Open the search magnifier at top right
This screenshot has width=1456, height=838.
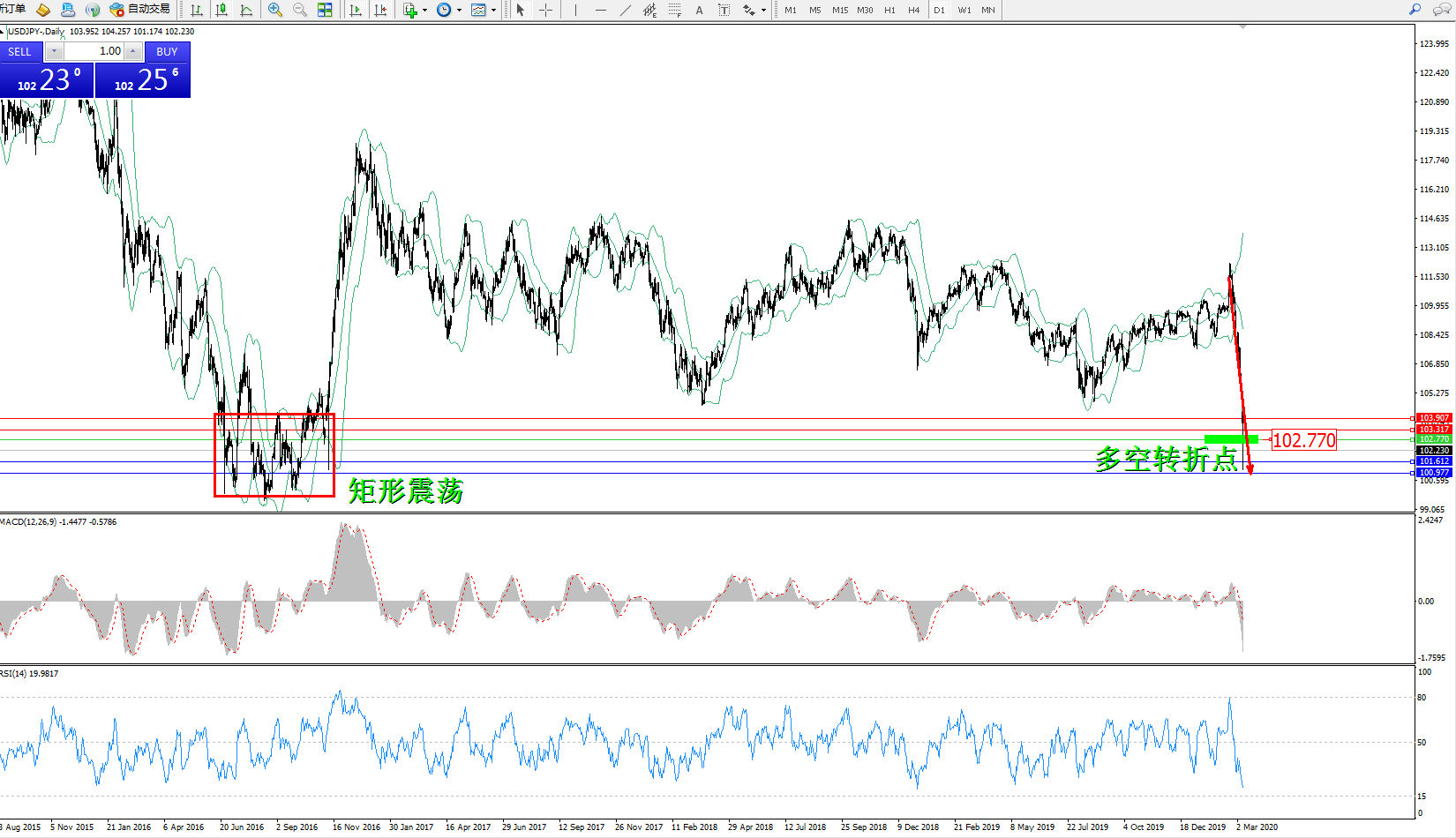(x=1415, y=10)
